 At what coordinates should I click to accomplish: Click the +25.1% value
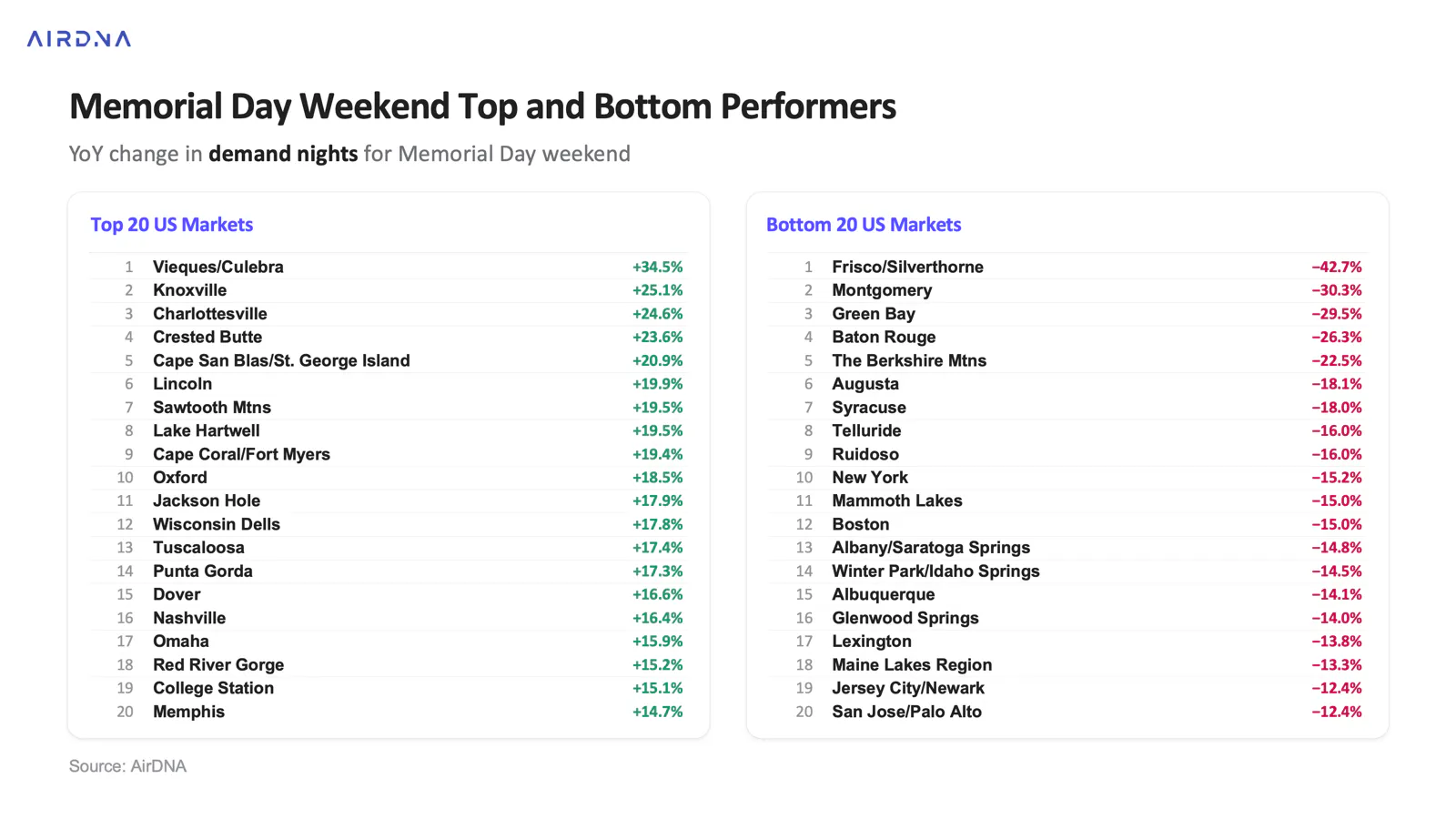658,290
